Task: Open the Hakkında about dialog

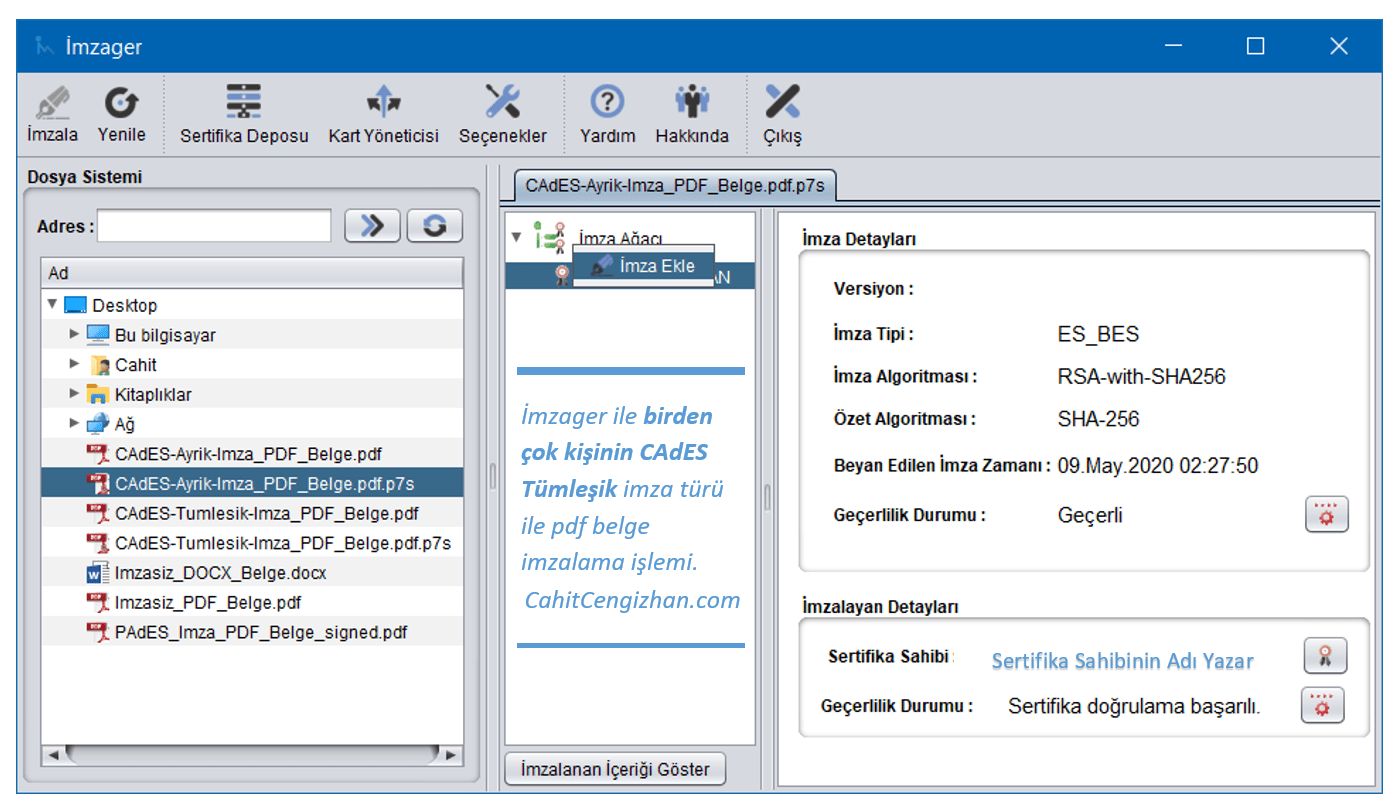Action: pyautogui.click(x=691, y=114)
